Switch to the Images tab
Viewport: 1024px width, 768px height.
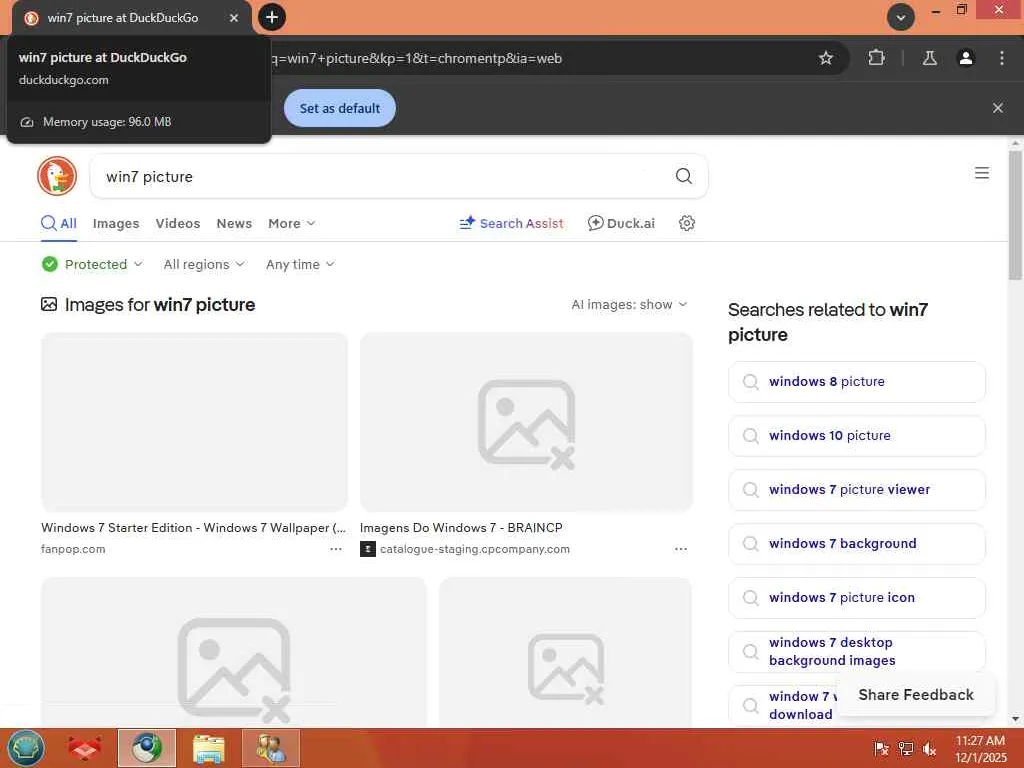click(x=116, y=223)
